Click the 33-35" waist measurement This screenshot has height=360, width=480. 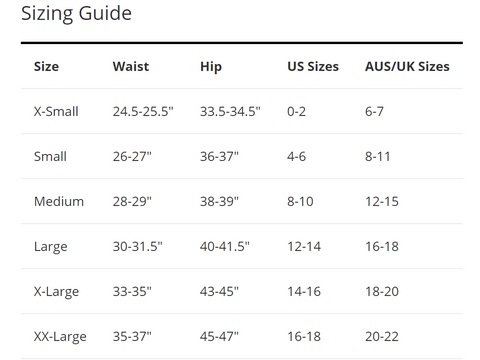pos(132,291)
